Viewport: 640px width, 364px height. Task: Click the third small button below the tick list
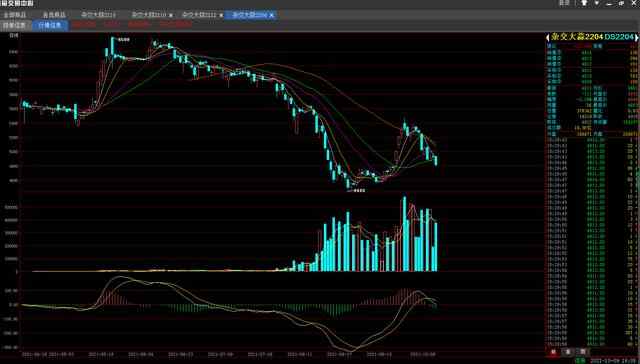pyautogui.click(x=583, y=352)
